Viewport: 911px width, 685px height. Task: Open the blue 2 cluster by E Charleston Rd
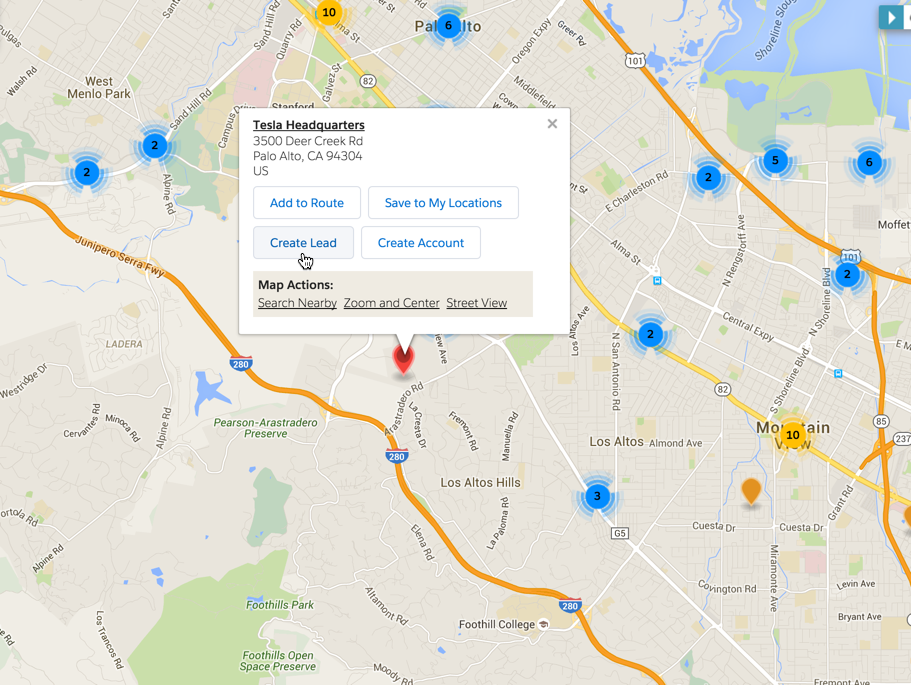tap(708, 177)
